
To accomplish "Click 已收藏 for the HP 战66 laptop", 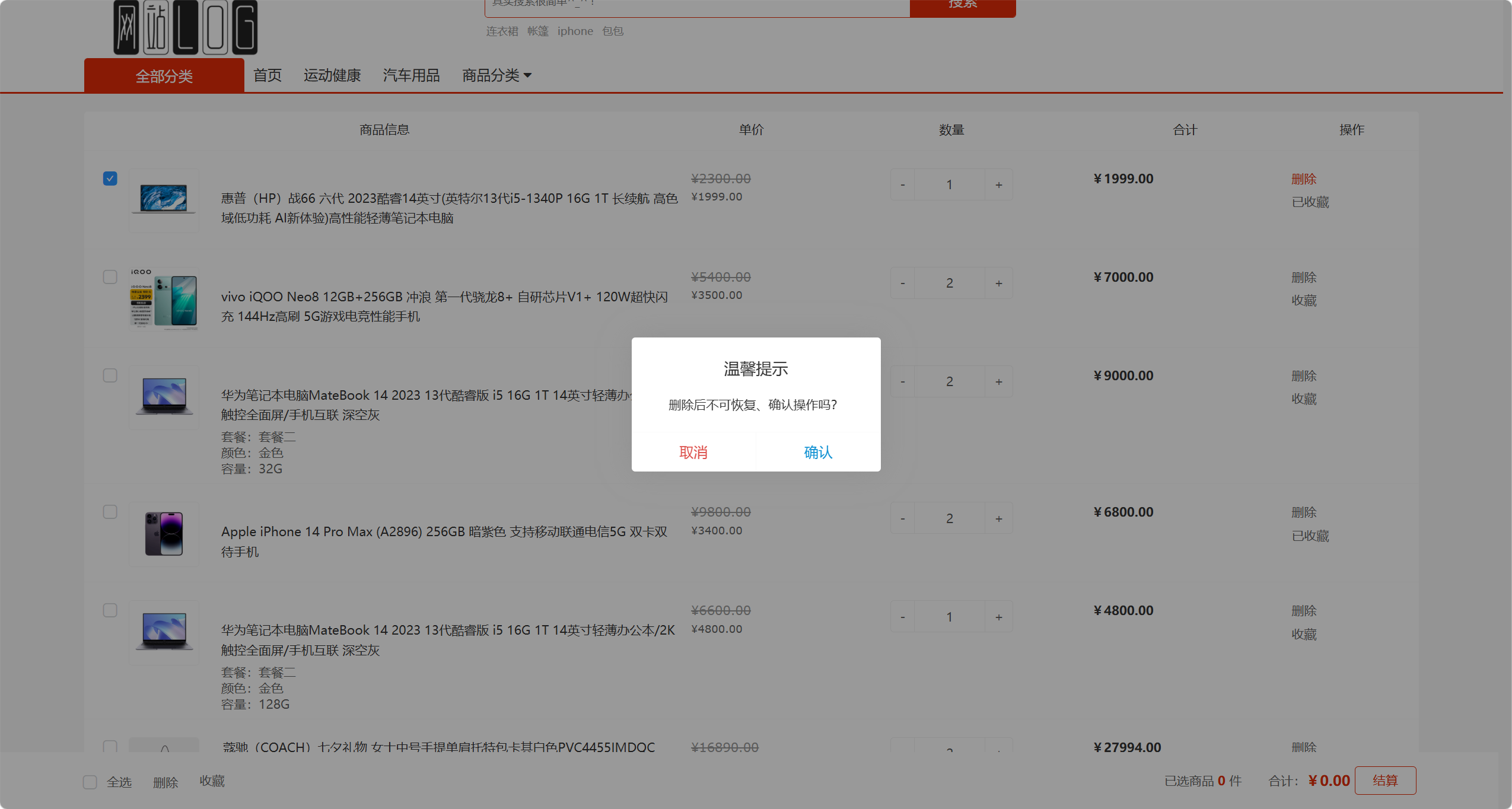I will pyautogui.click(x=1310, y=202).
